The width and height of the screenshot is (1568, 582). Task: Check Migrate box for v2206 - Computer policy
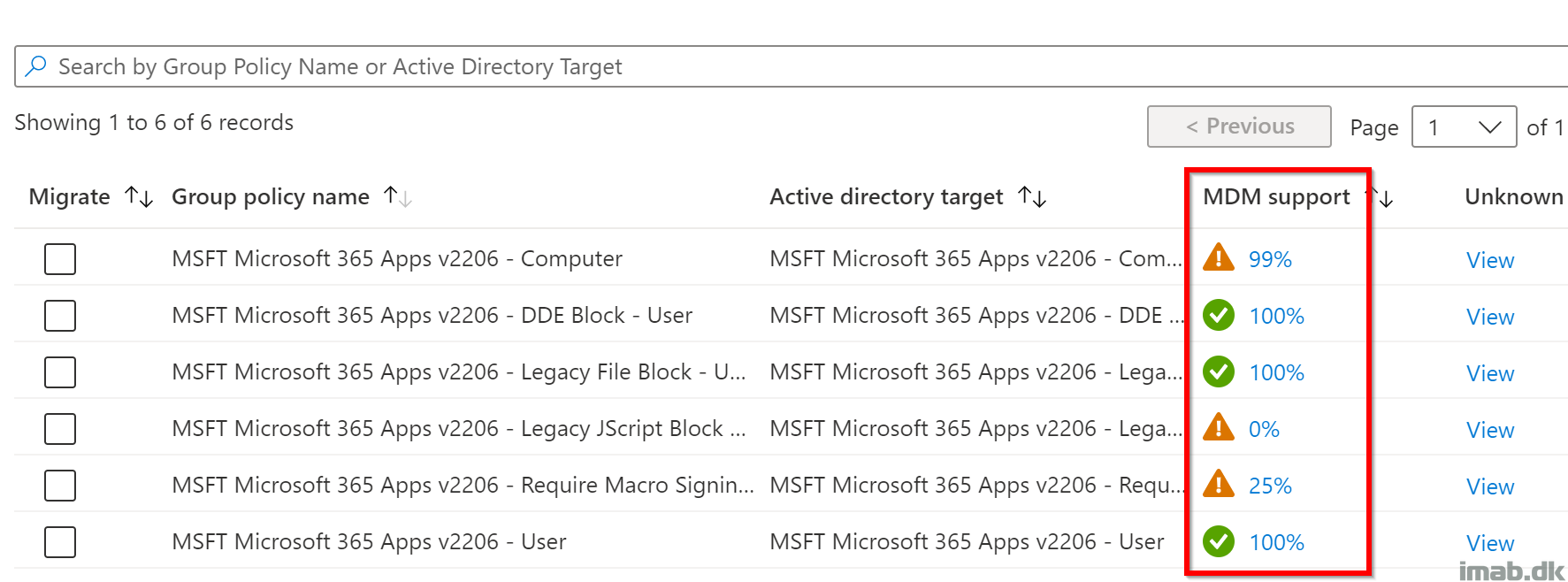tap(60, 259)
